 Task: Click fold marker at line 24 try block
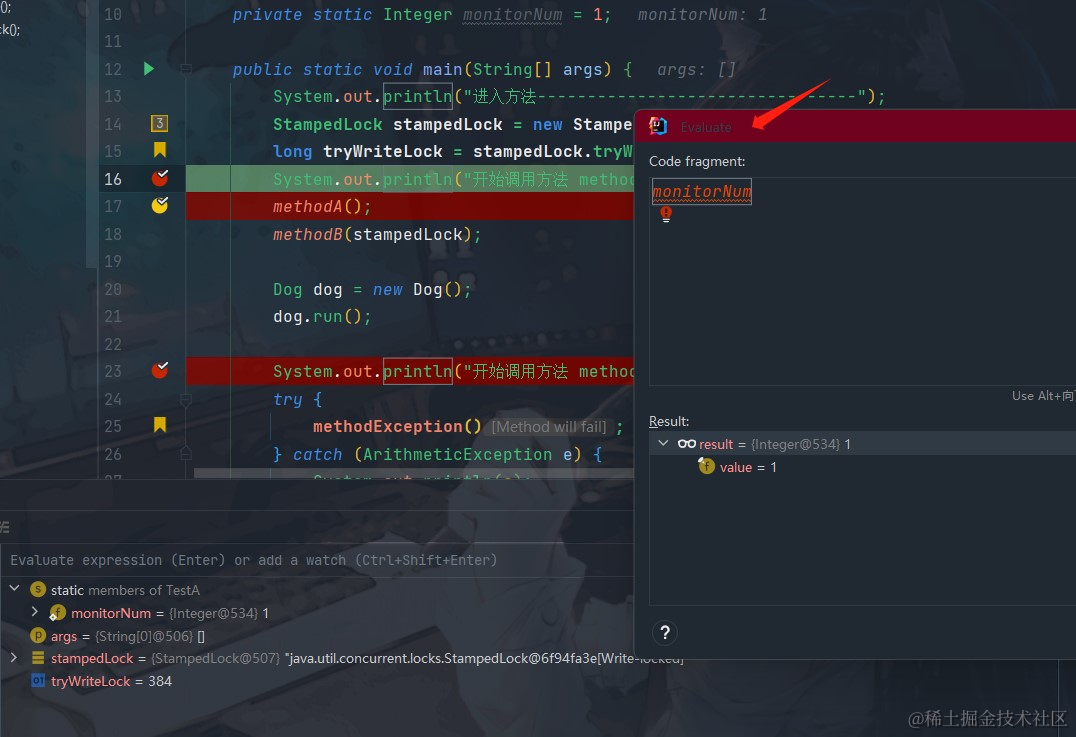pos(185,399)
